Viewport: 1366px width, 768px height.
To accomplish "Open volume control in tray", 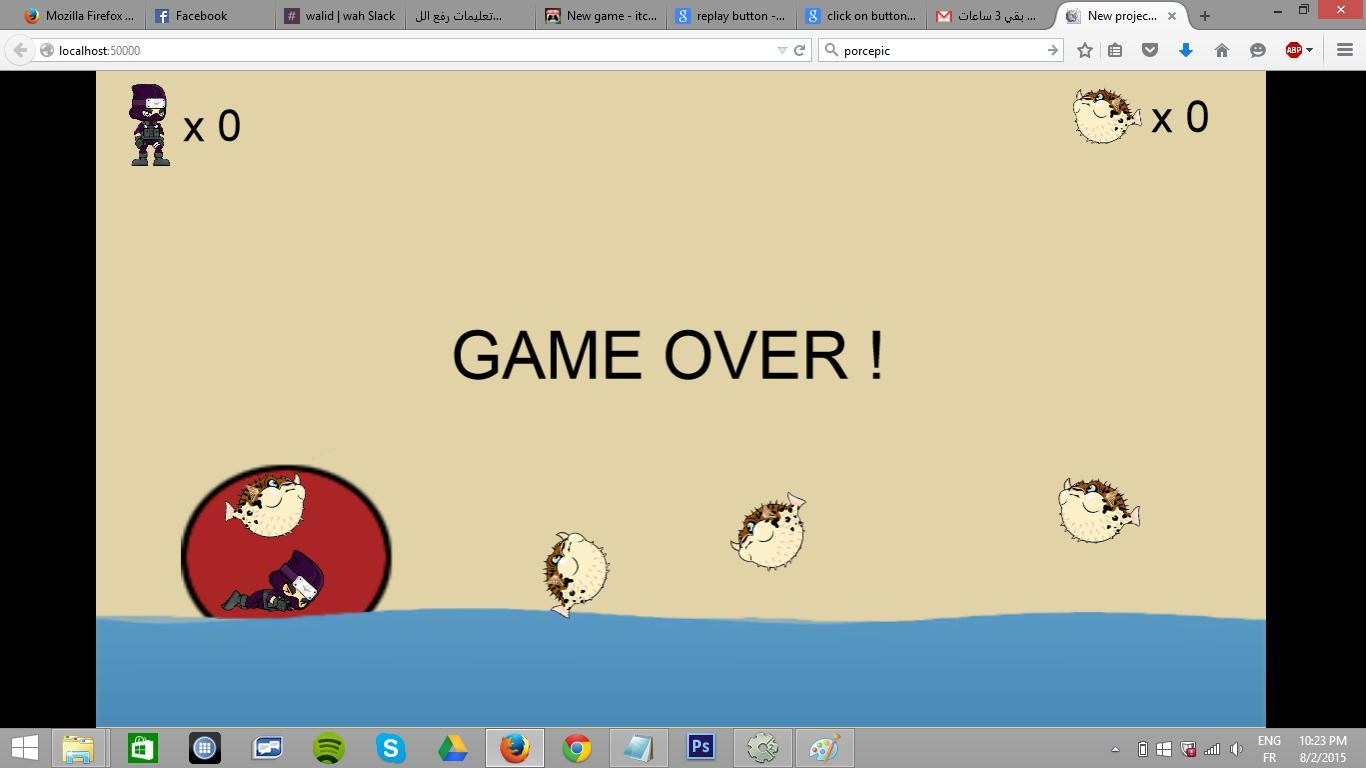I will [x=1236, y=749].
